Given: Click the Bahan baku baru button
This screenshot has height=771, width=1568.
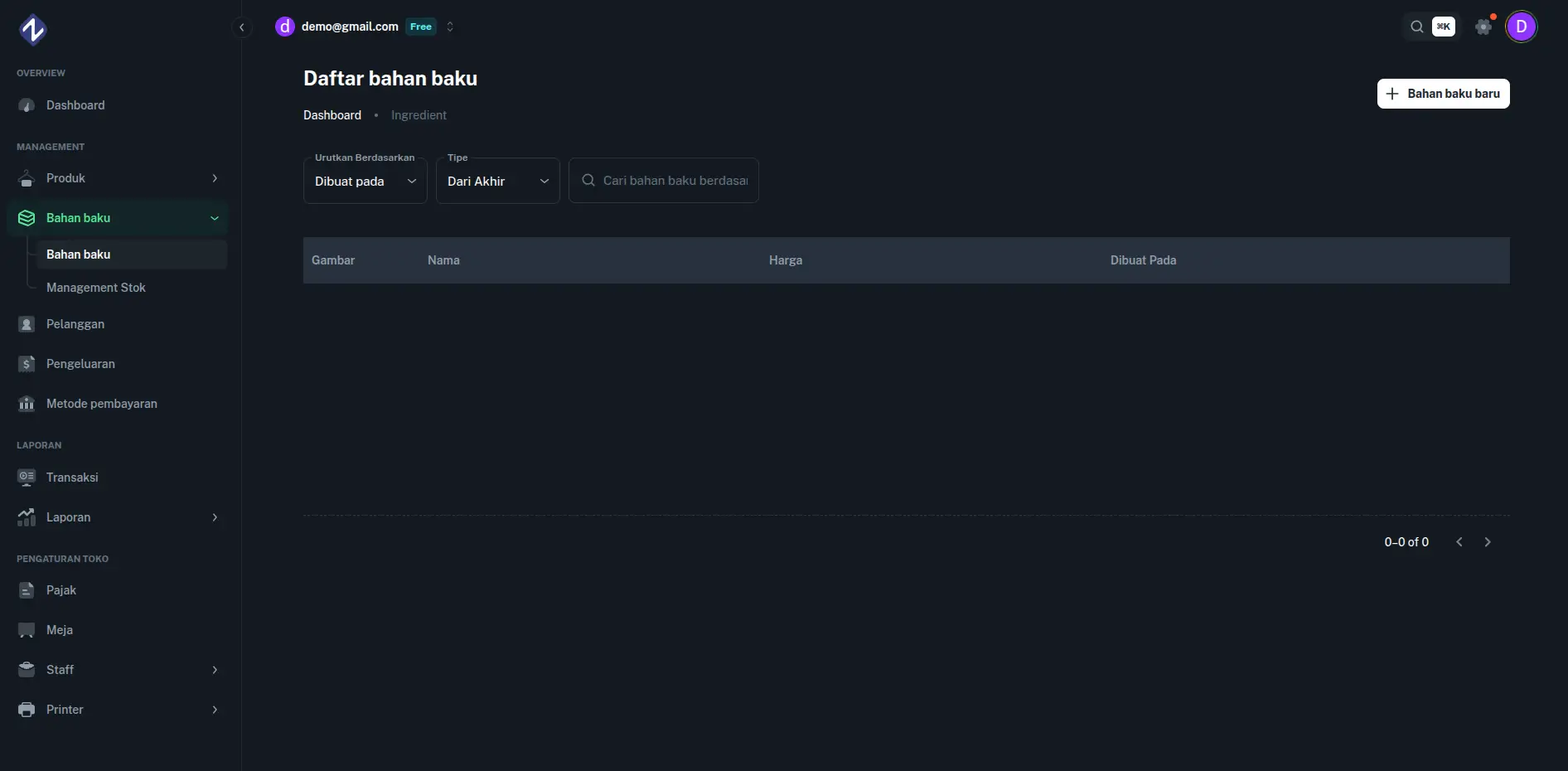Looking at the screenshot, I should (x=1443, y=93).
